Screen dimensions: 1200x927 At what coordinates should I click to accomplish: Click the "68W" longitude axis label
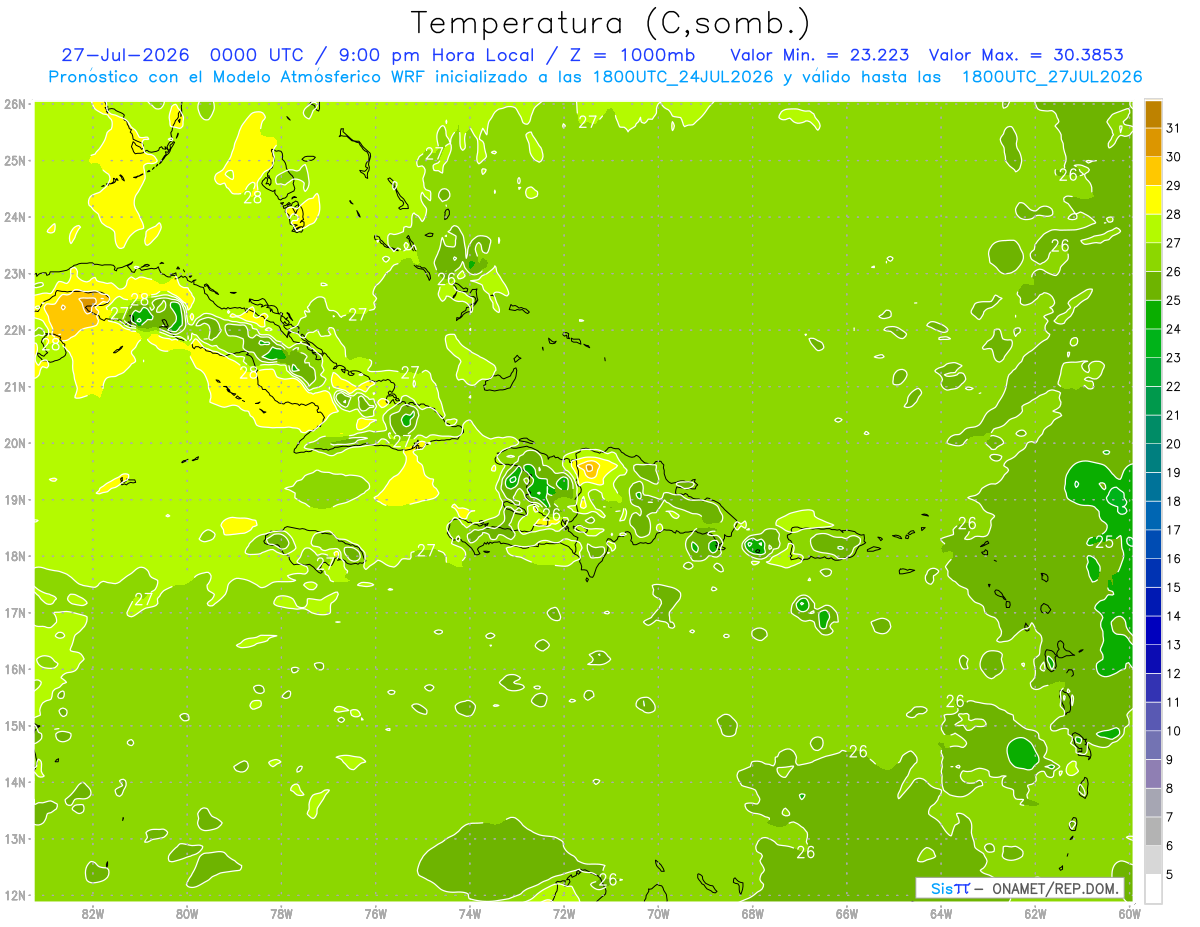coord(752,913)
